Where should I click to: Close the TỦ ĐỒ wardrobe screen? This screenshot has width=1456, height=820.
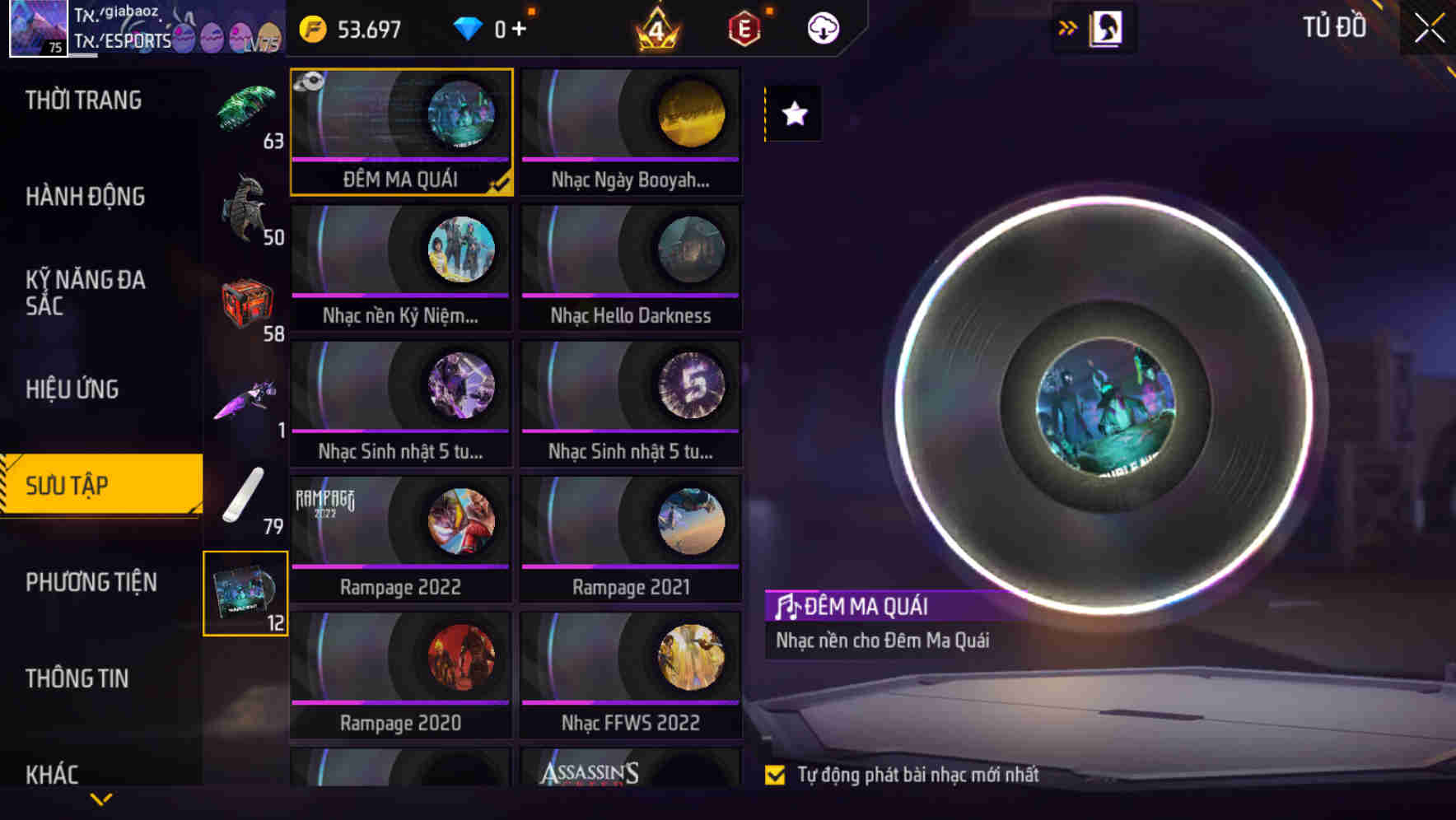1430,28
